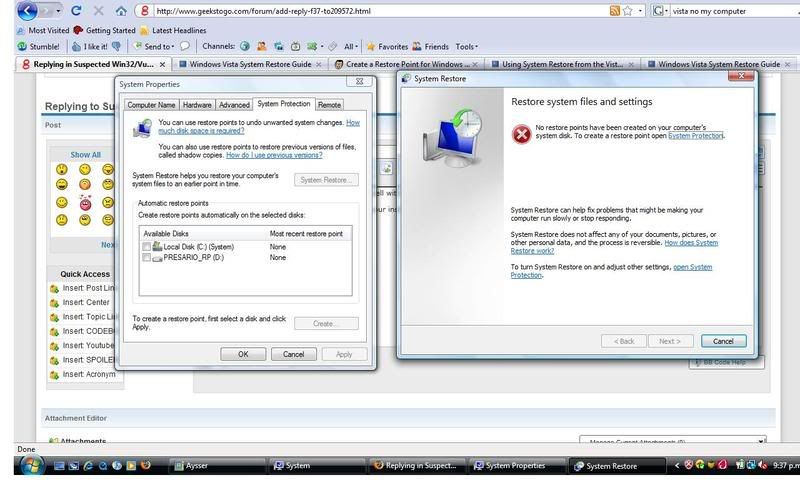800x500 pixels.
Task: Click Insert: Center quick access item
Action: (x=81, y=302)
